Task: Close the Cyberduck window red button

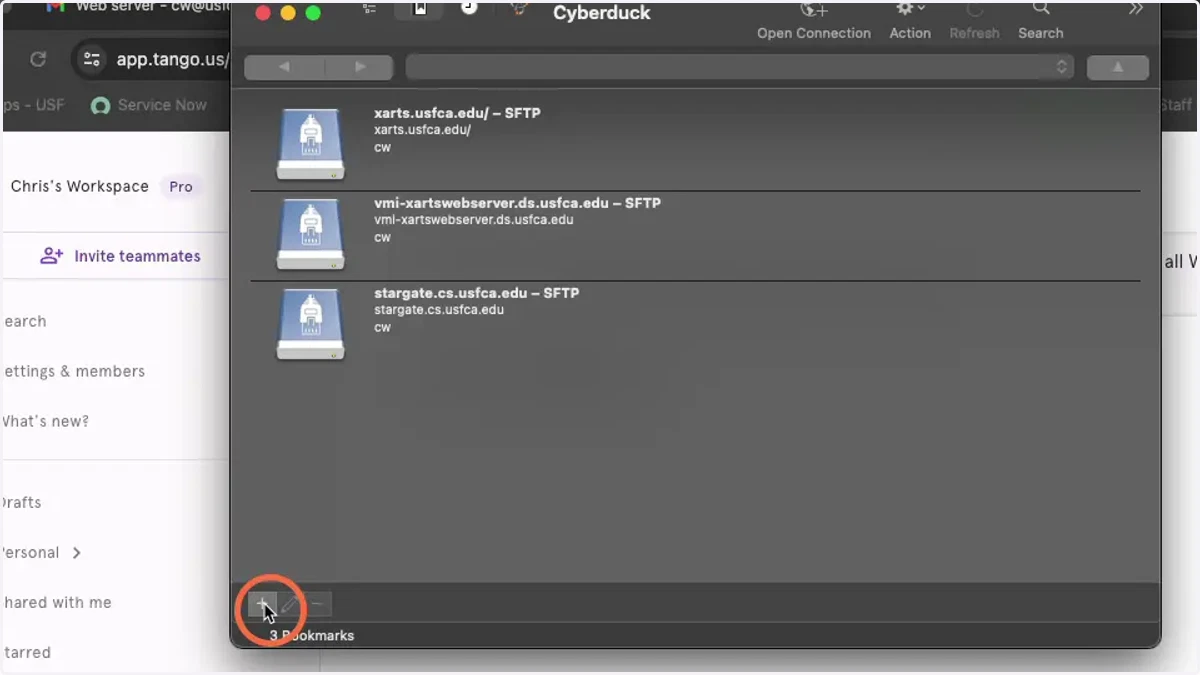Action: (264, 13)
